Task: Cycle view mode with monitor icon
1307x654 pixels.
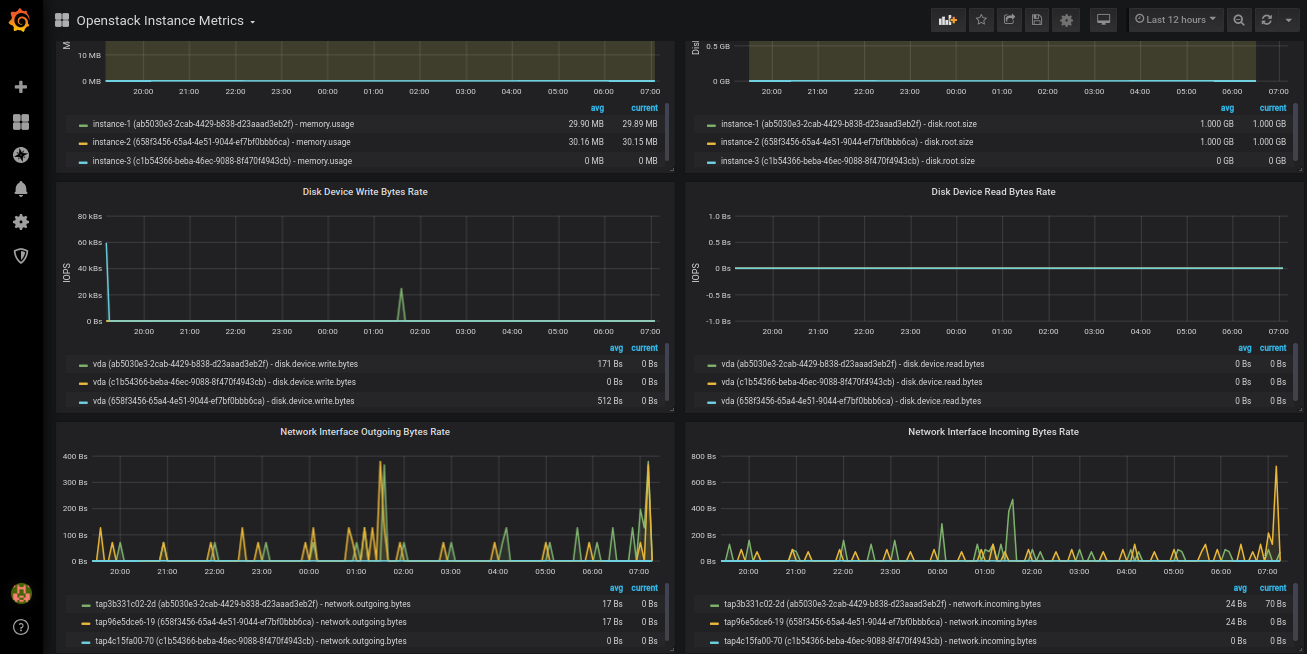Action: [1103, 20]
